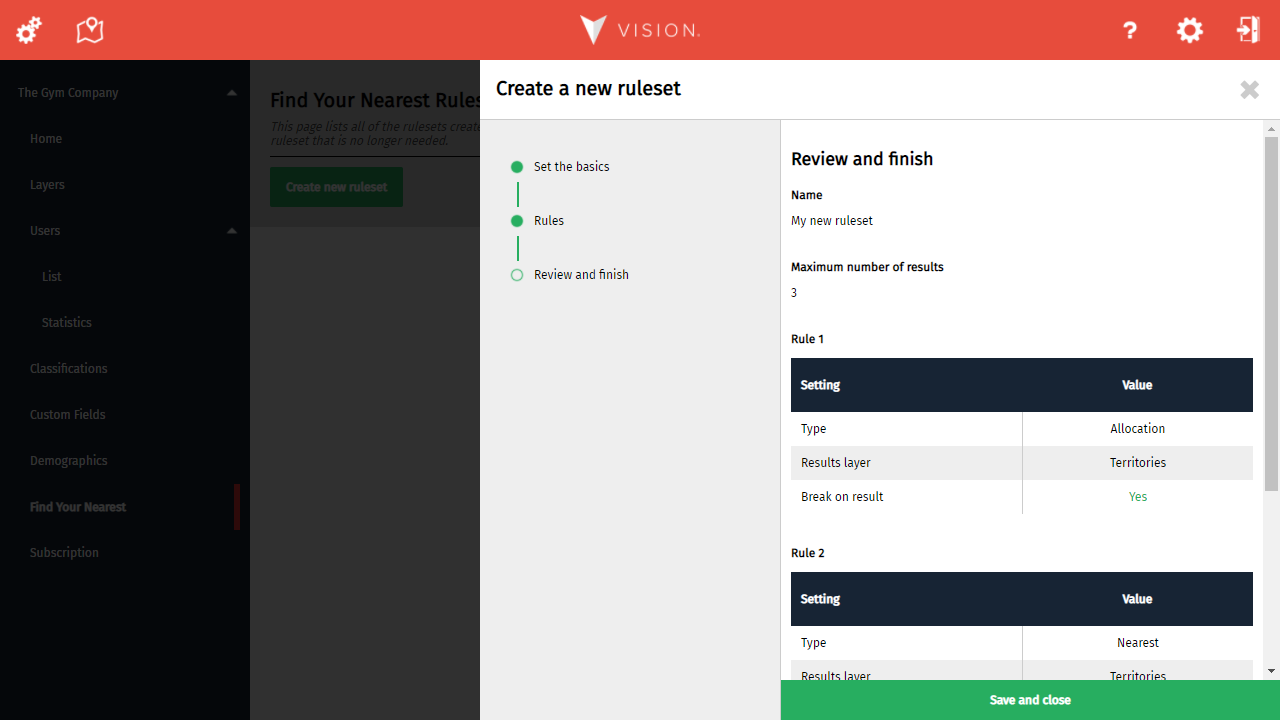
Task: Click Save and close button
Action: coord(1030,700)
